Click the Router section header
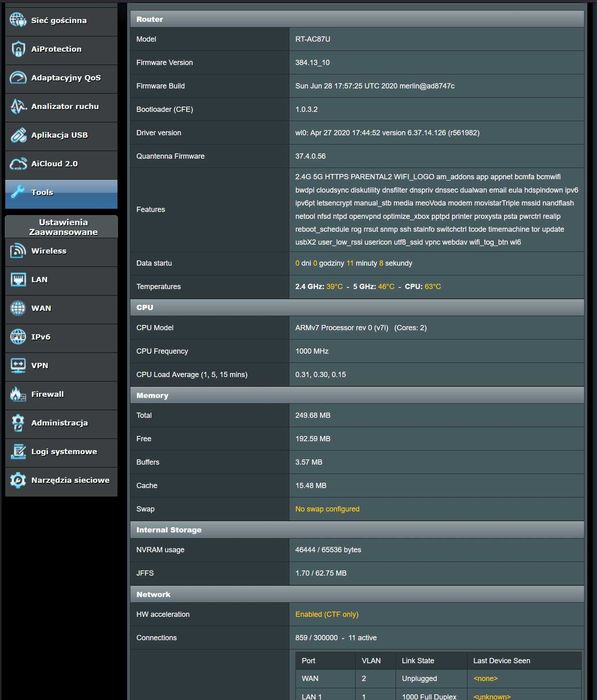Viewport: 597px width, 700px height. click(357, 19)
